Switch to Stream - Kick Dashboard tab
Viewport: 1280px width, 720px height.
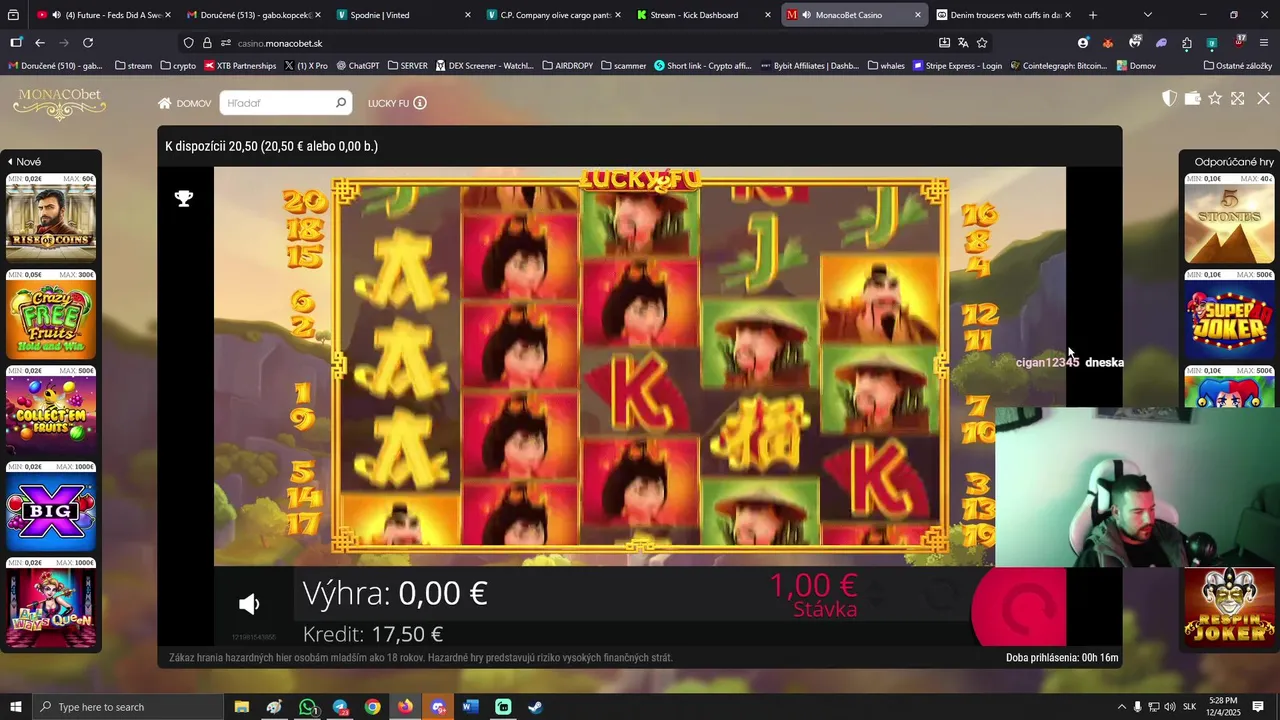click(x=702, y=15)
